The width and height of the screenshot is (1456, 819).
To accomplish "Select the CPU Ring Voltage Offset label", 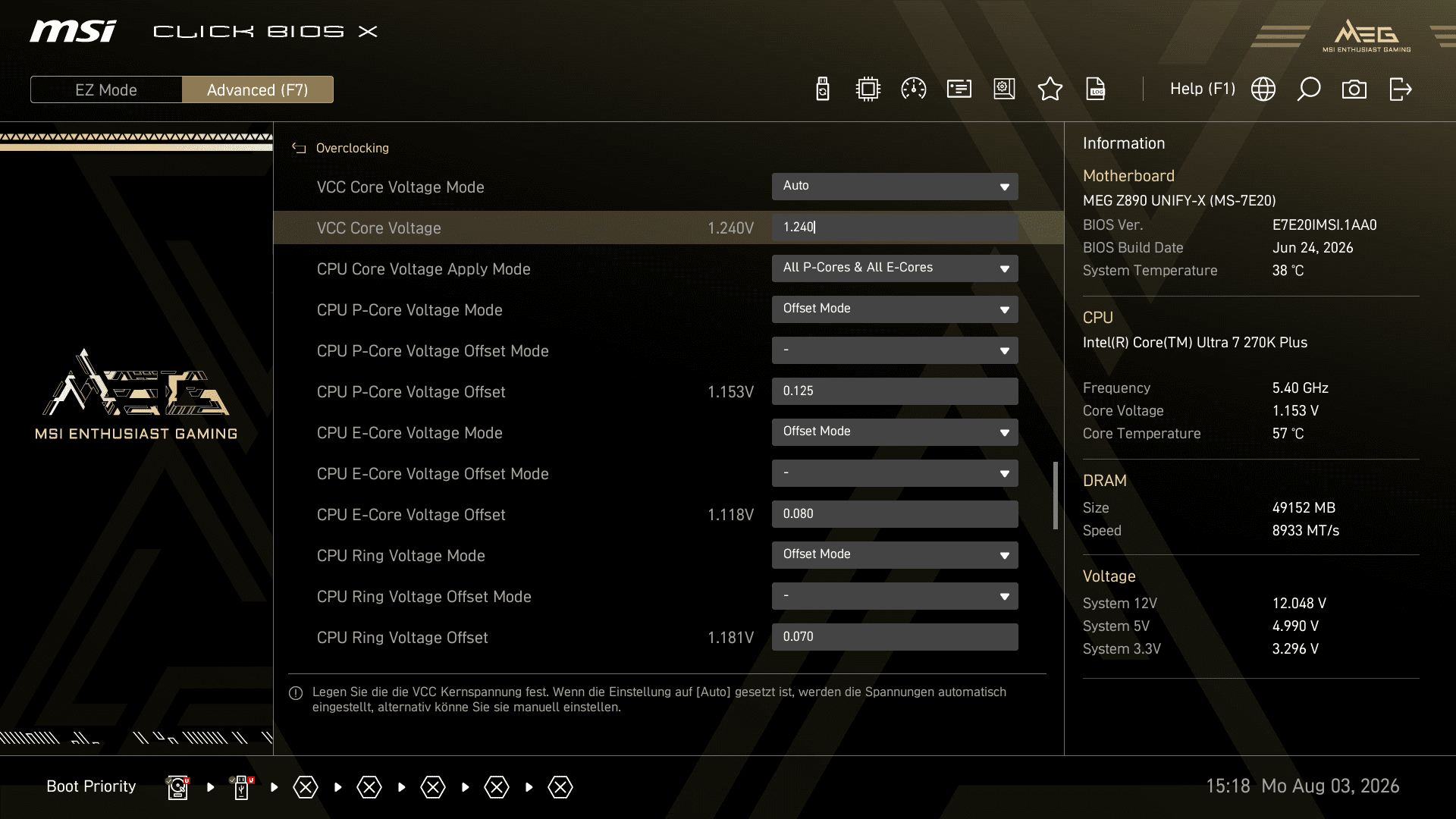I will pyautogui.click(x=403, y=638).
